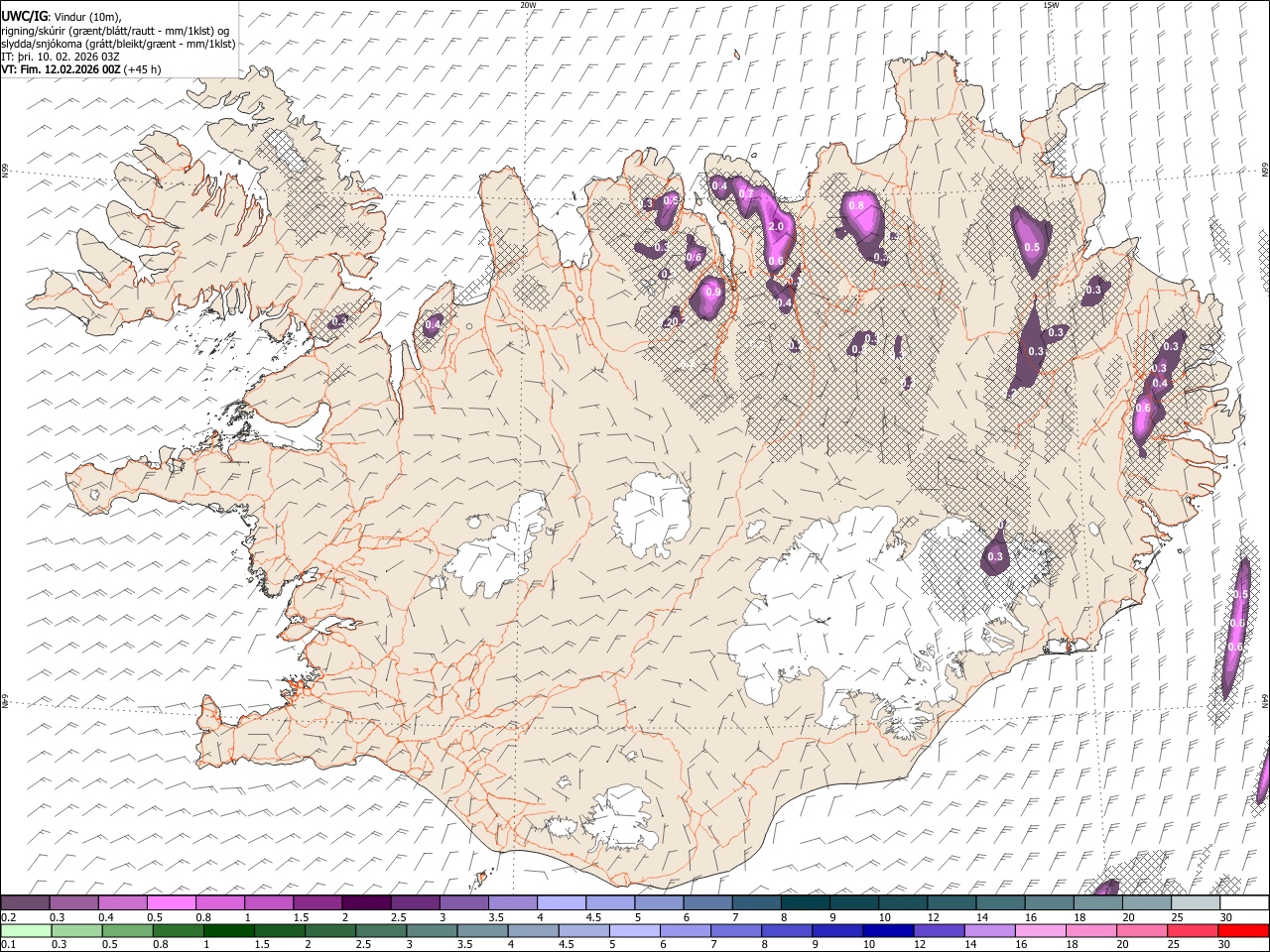The width and height of the screenshot is (1270, 952).
Task: Click the 0.2 label in purple legend
Action: pyautogui.click(x=8, y=917)
